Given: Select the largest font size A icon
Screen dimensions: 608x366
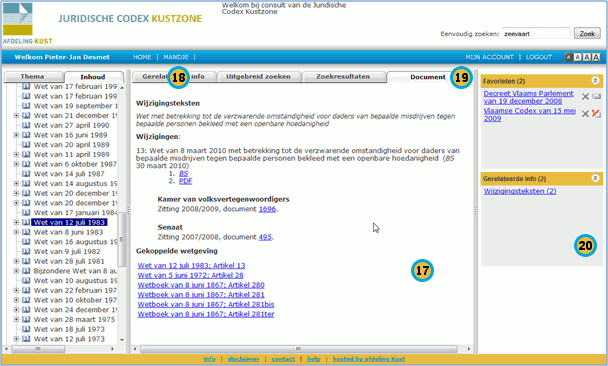Looking at the screenshot, I should pos(596,57).
